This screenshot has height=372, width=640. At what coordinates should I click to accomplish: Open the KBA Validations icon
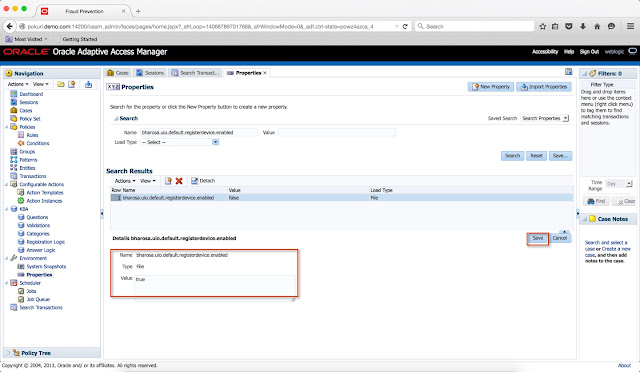tap(21, 225)
